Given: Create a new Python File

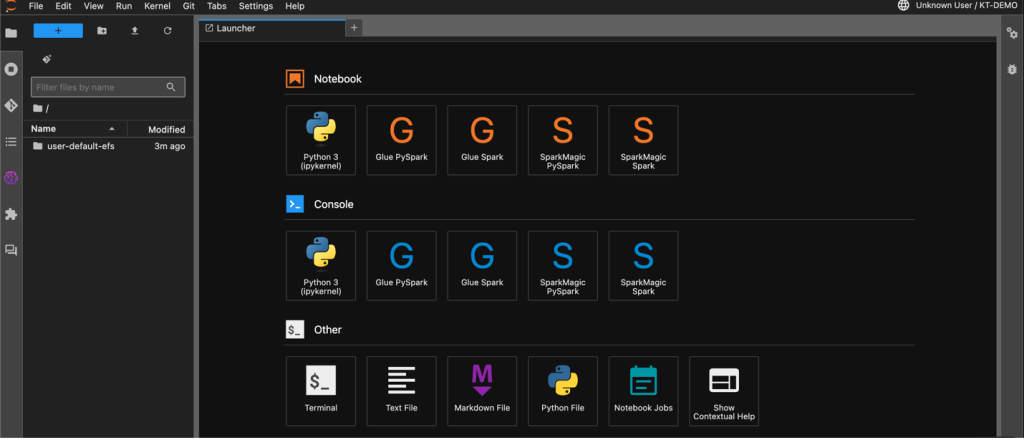Looking at the screenshot, I should point(562,391).
